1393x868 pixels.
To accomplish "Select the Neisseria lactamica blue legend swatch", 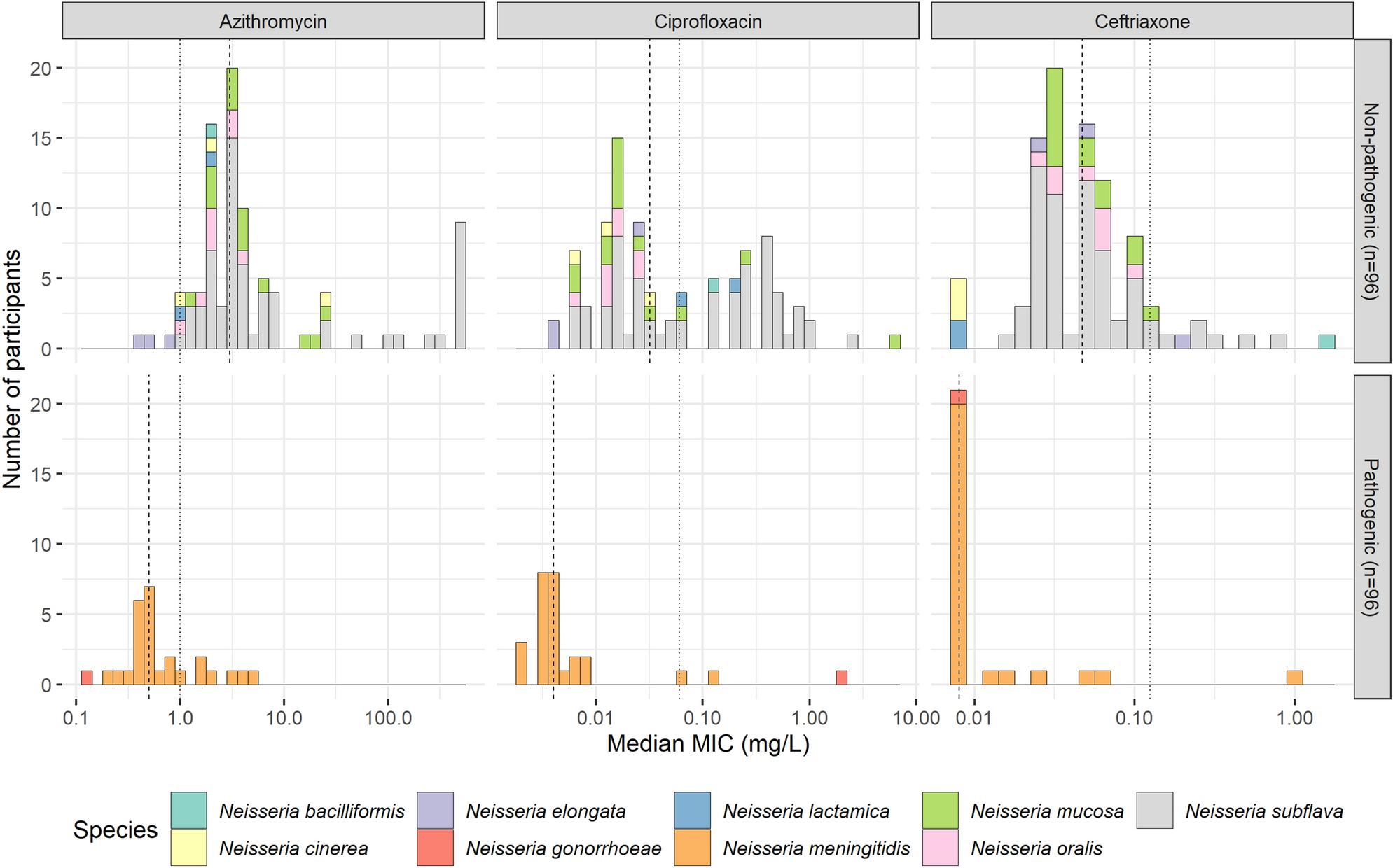I will 692,811.
